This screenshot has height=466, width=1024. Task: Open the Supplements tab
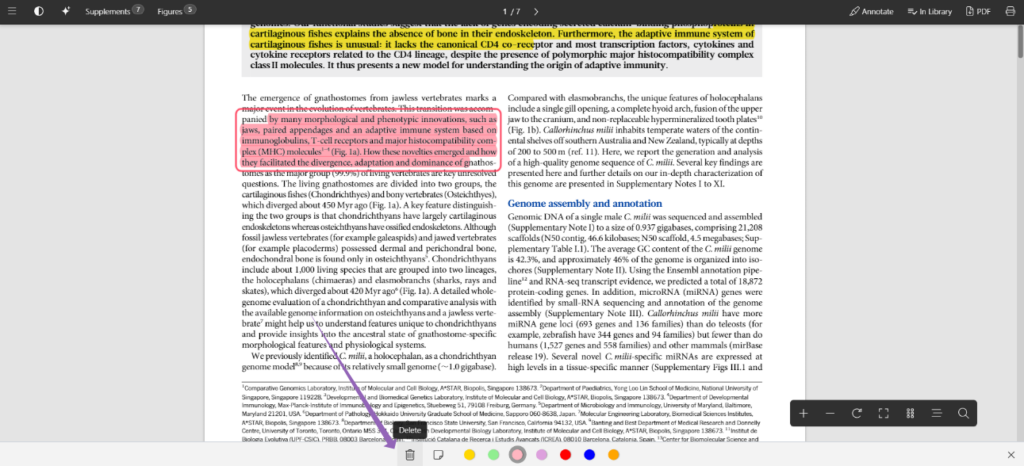114,11
